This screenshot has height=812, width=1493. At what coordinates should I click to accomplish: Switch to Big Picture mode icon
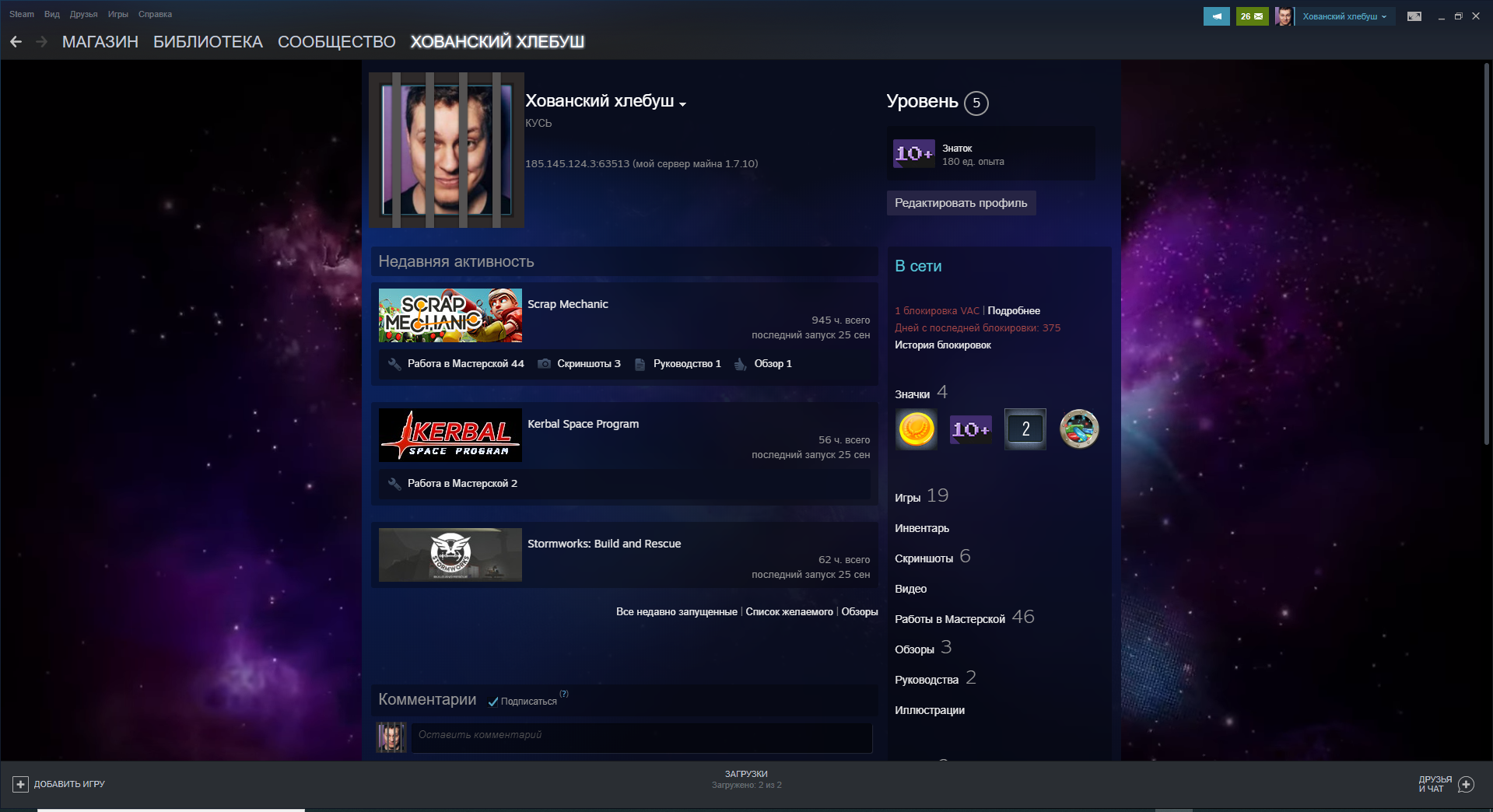[x=1414, y=16]
